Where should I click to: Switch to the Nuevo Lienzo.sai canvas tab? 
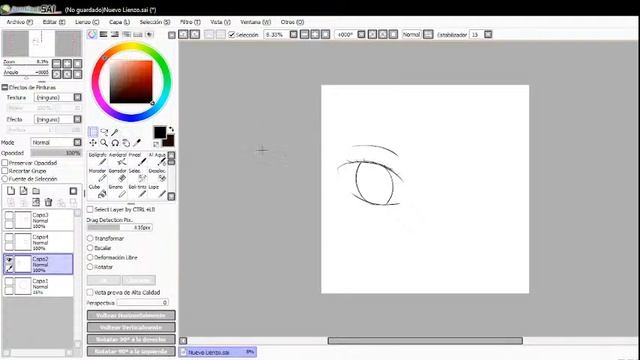click(218, 352)
